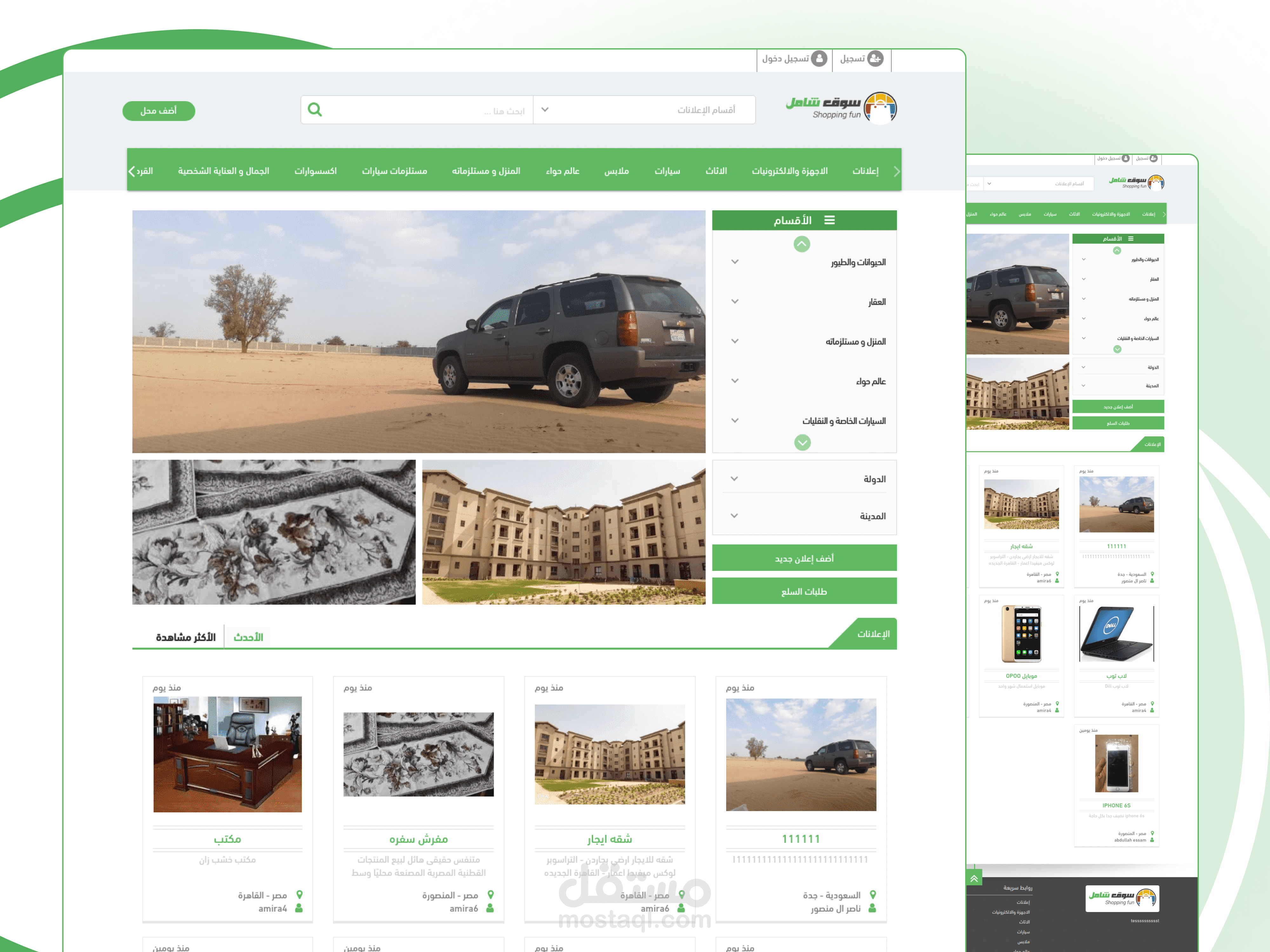
Task: Click the hamburger icon in الأقسام header
Action: [829, 220]
